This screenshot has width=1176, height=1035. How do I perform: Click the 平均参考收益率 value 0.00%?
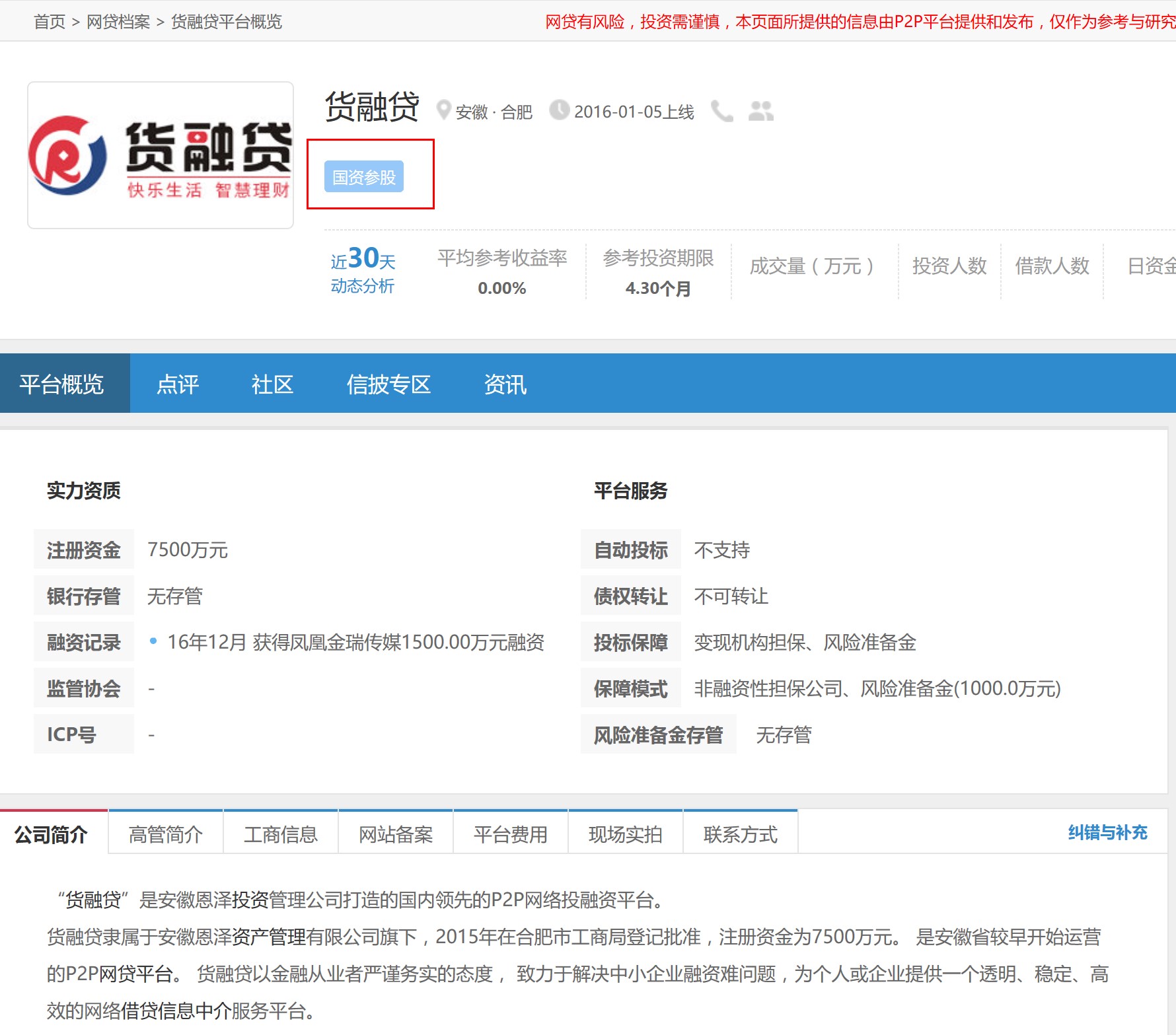[502, 288]
